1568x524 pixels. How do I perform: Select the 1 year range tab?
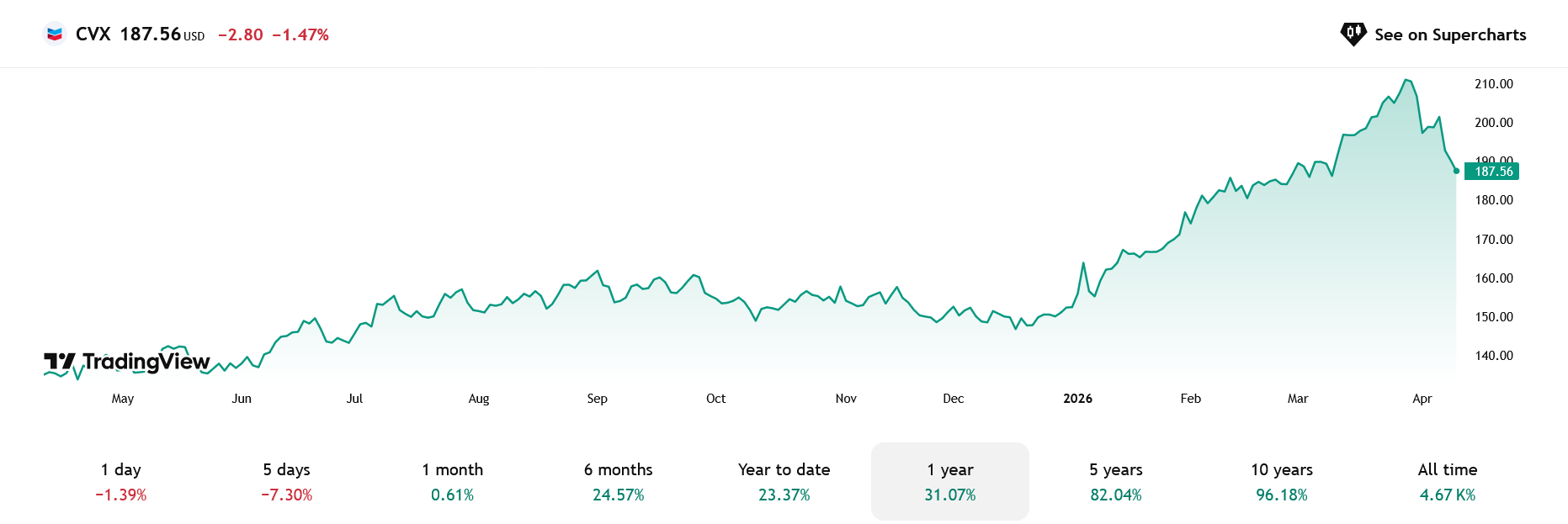coord(949,481)
